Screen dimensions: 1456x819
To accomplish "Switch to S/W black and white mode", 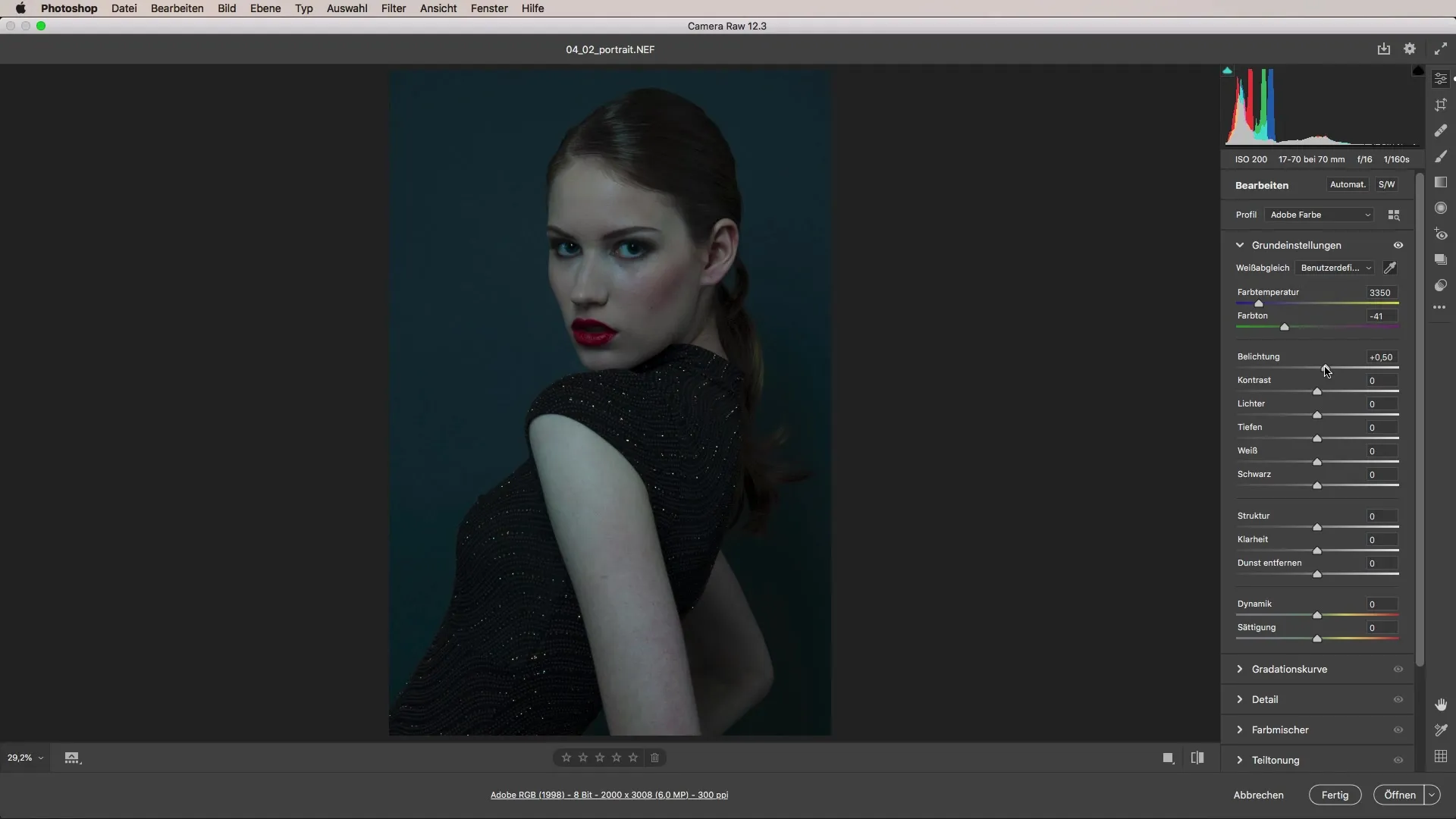I will pyautogui.click(x=1387, y=184).
